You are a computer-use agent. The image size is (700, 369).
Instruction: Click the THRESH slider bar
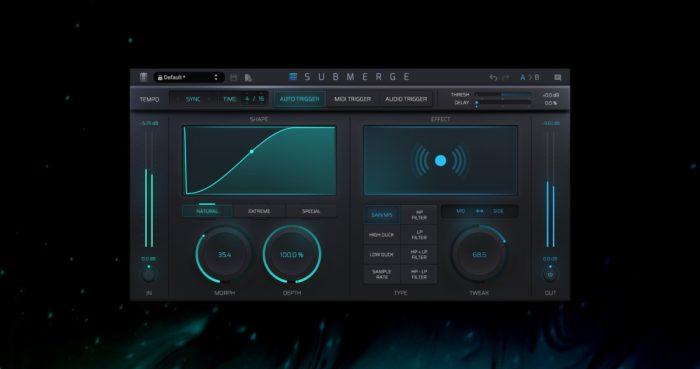(x=503, y=95)
